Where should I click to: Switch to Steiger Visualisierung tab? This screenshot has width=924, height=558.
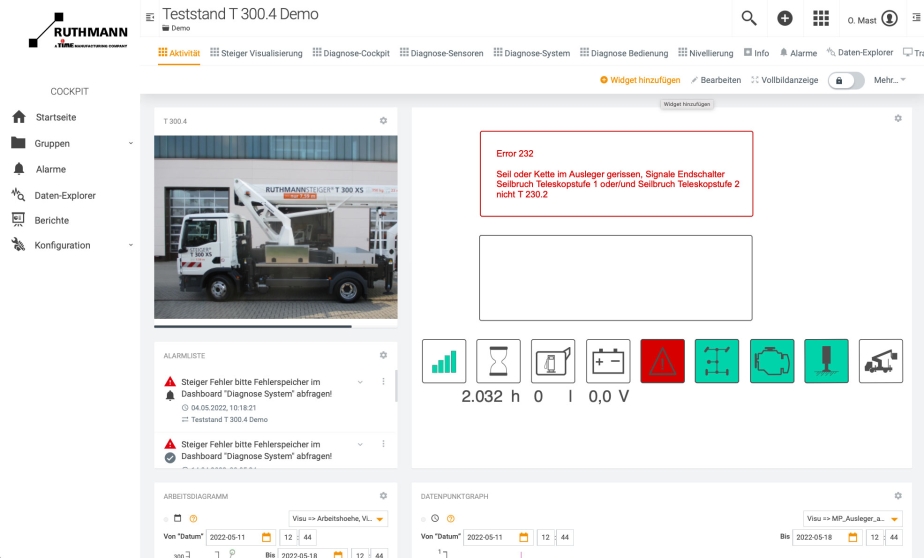pyautogui.click(x=256, y=53)
